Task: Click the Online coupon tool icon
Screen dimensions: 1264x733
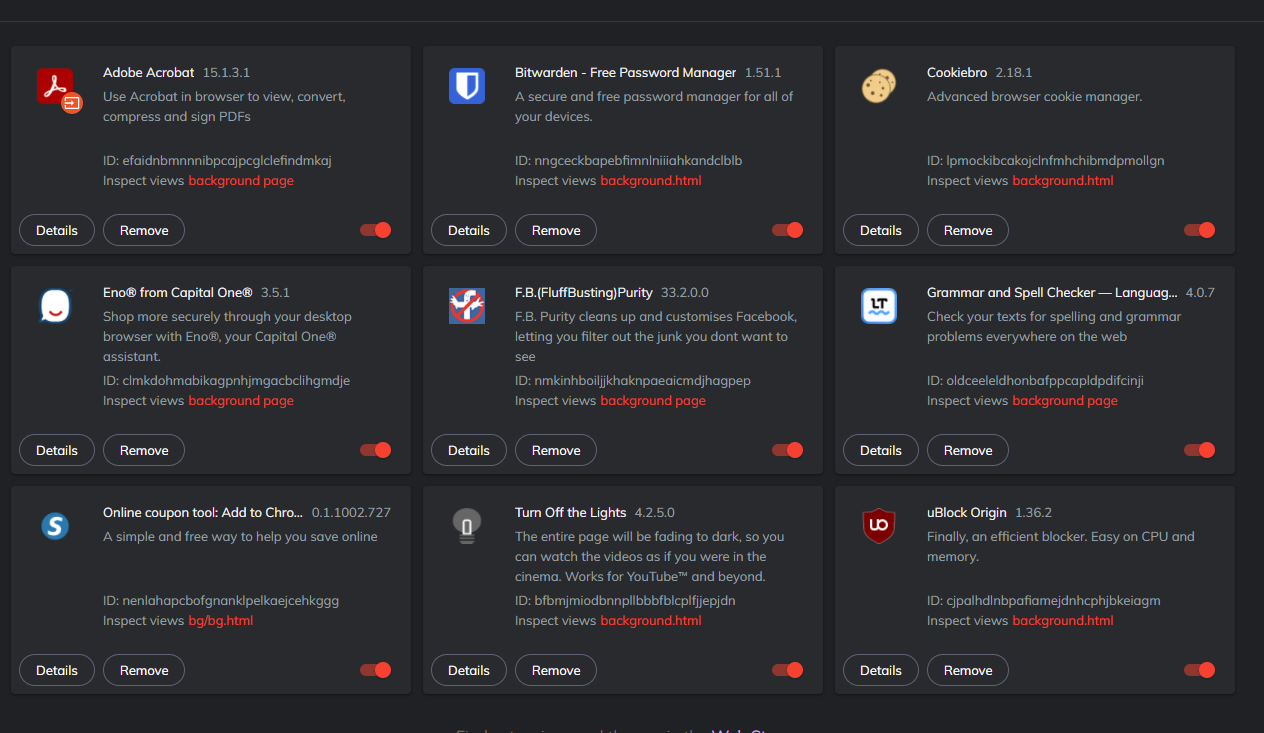Action: tap(55, 526)
